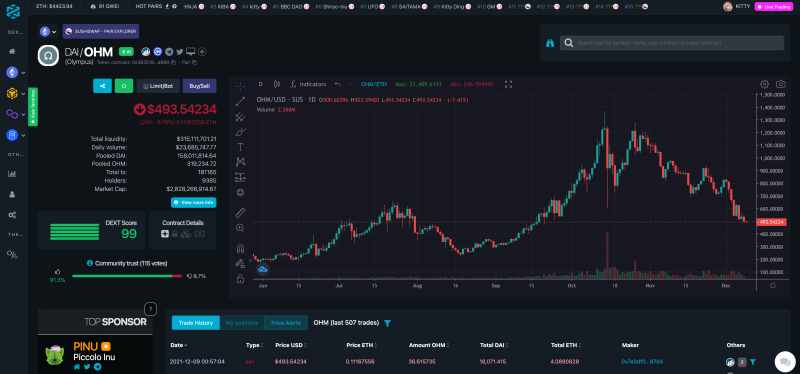Open the bar chart statistics sidebar icon

coord(12,173)
